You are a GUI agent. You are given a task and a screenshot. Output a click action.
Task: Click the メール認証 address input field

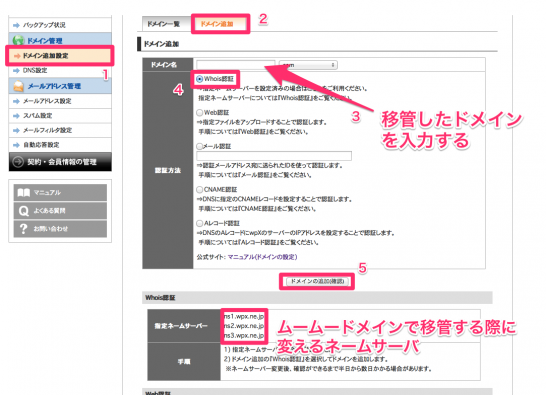[274, 156]
